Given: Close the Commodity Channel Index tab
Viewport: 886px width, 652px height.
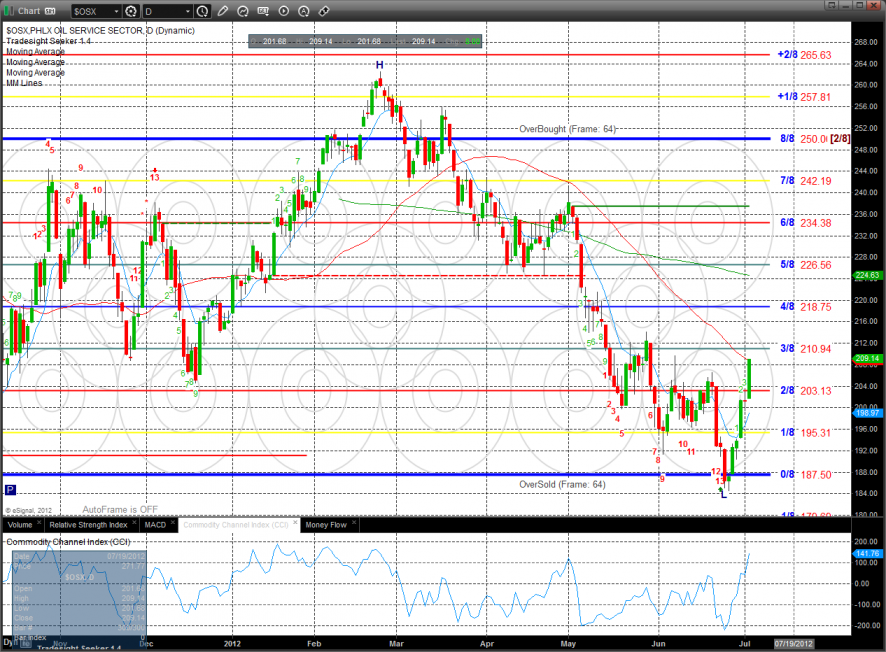Looking at the screenshot, I should (295, 522).
